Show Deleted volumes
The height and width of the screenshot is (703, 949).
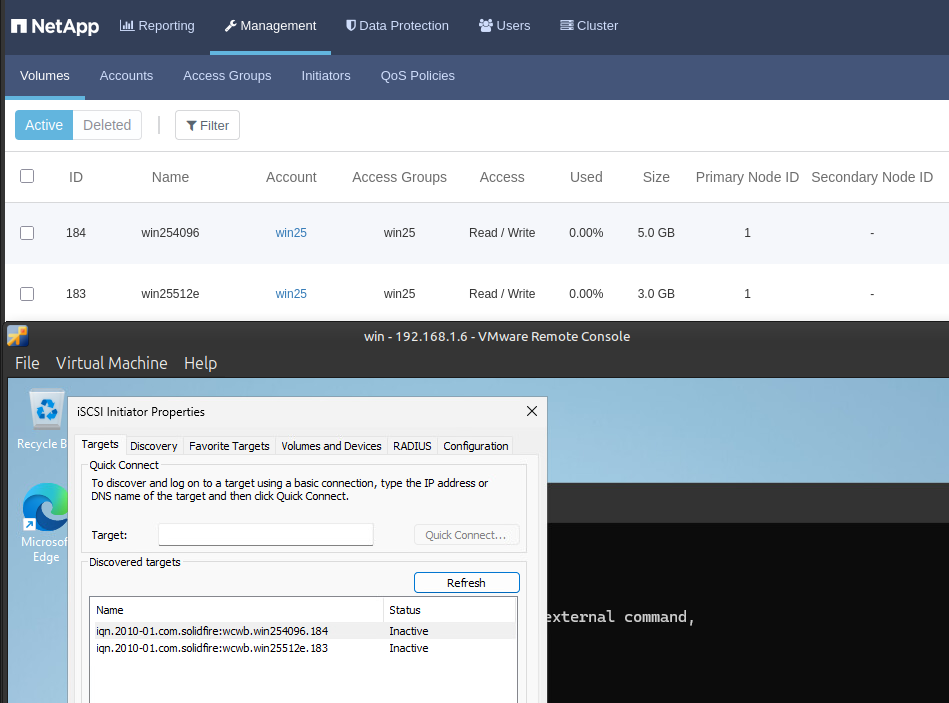[107, 125]
